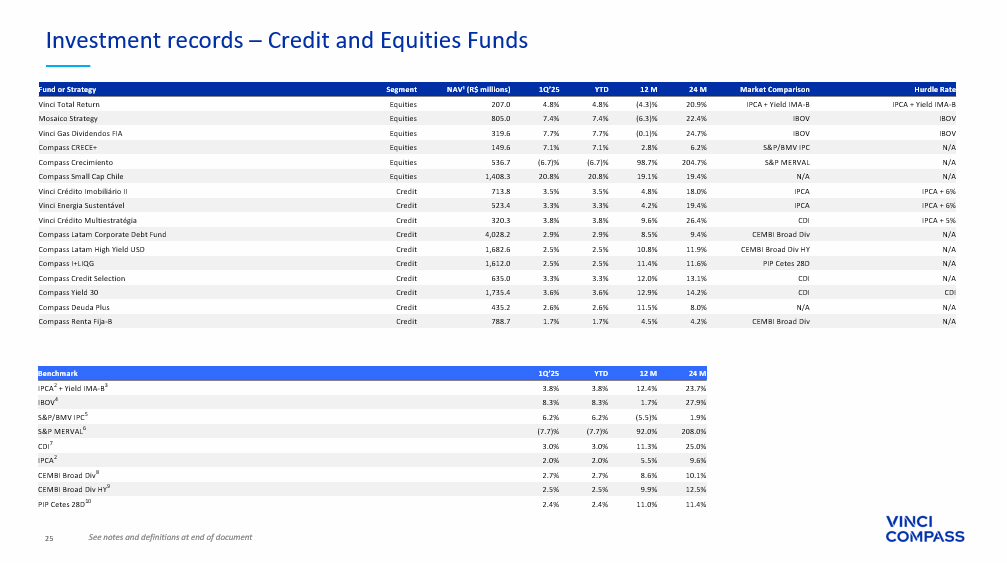Click NAV value 1,735.4 for Compass Yield 30
This screenshot has height=563, width=1007.
(x=498, y=292)
